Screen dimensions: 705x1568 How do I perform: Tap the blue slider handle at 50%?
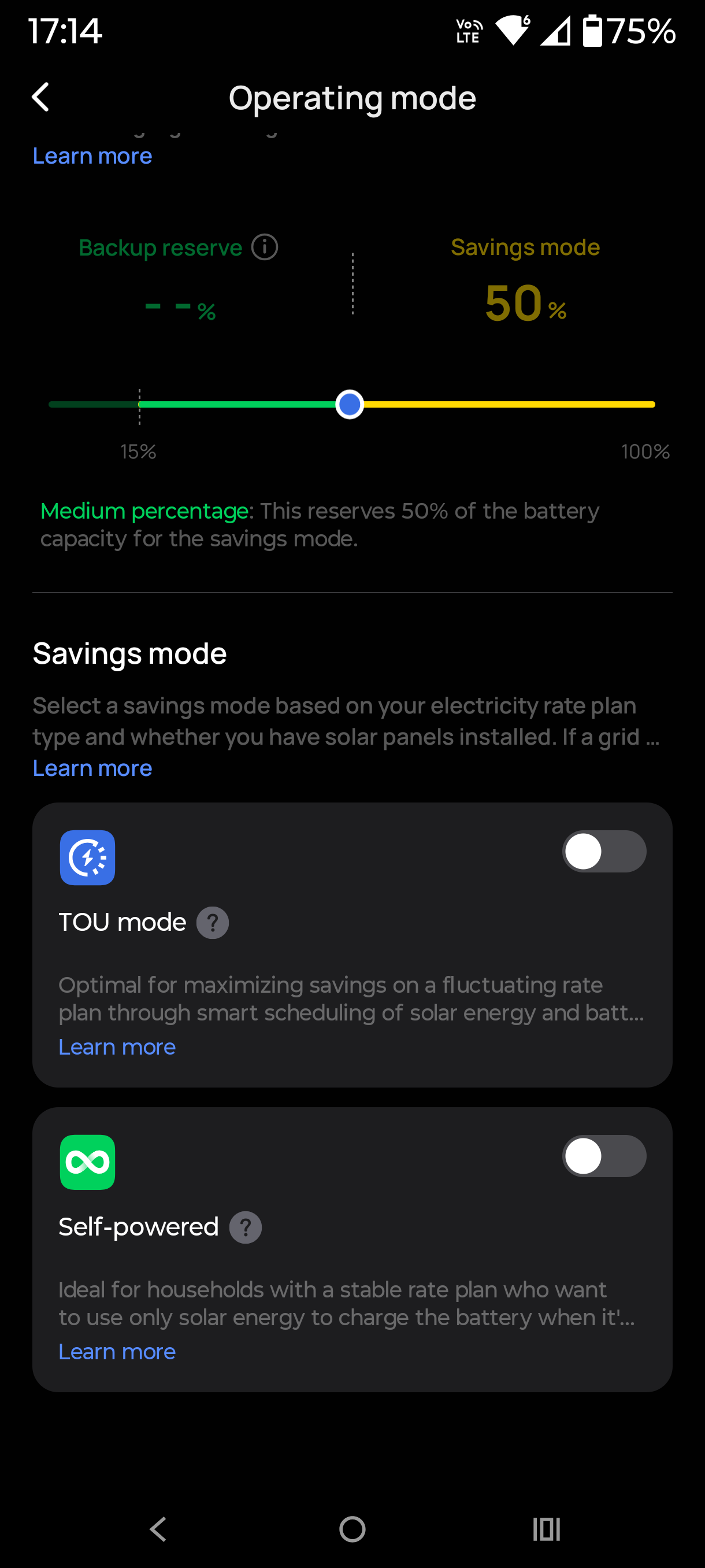point(350,405)
